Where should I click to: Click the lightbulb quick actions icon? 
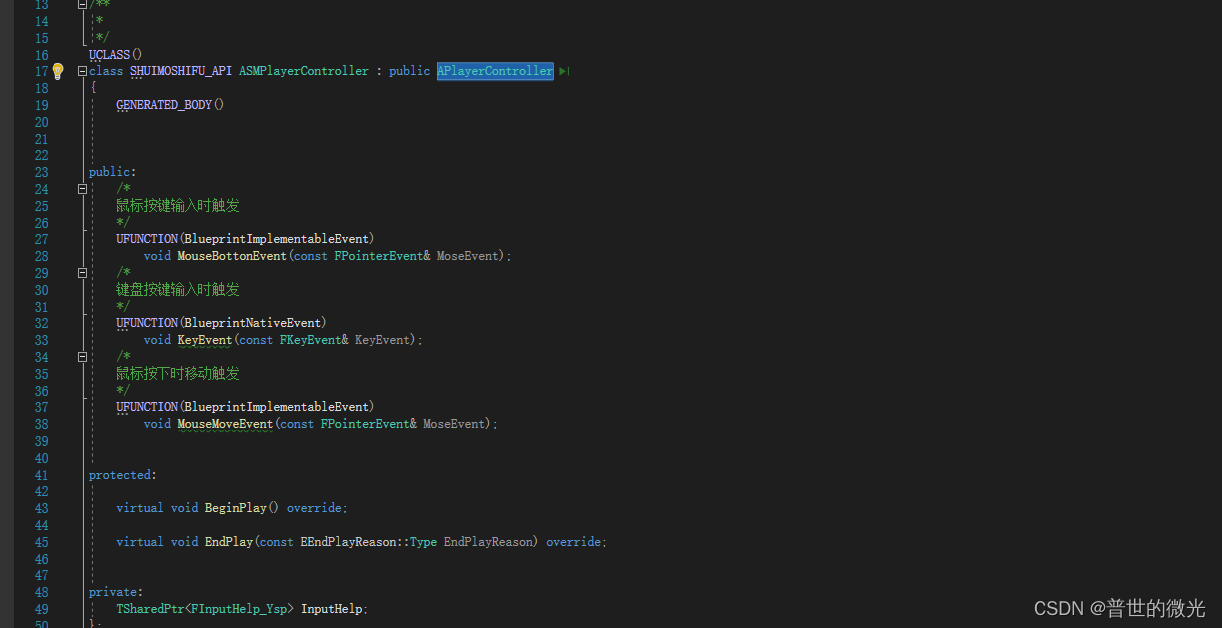57,71
